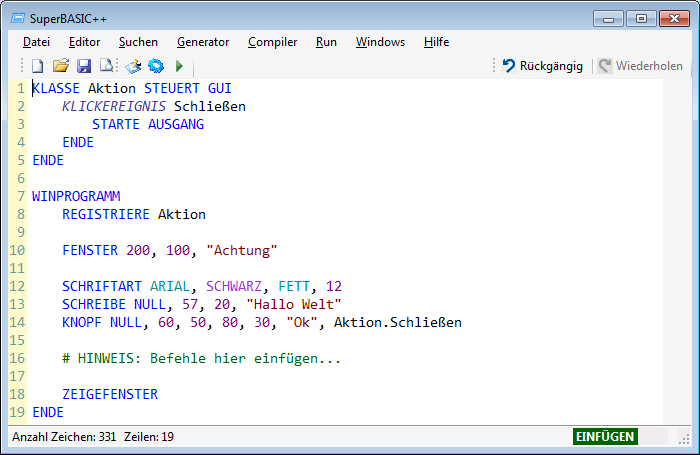Maximize the SuperBASIC++ window

[x=641, y=19]
